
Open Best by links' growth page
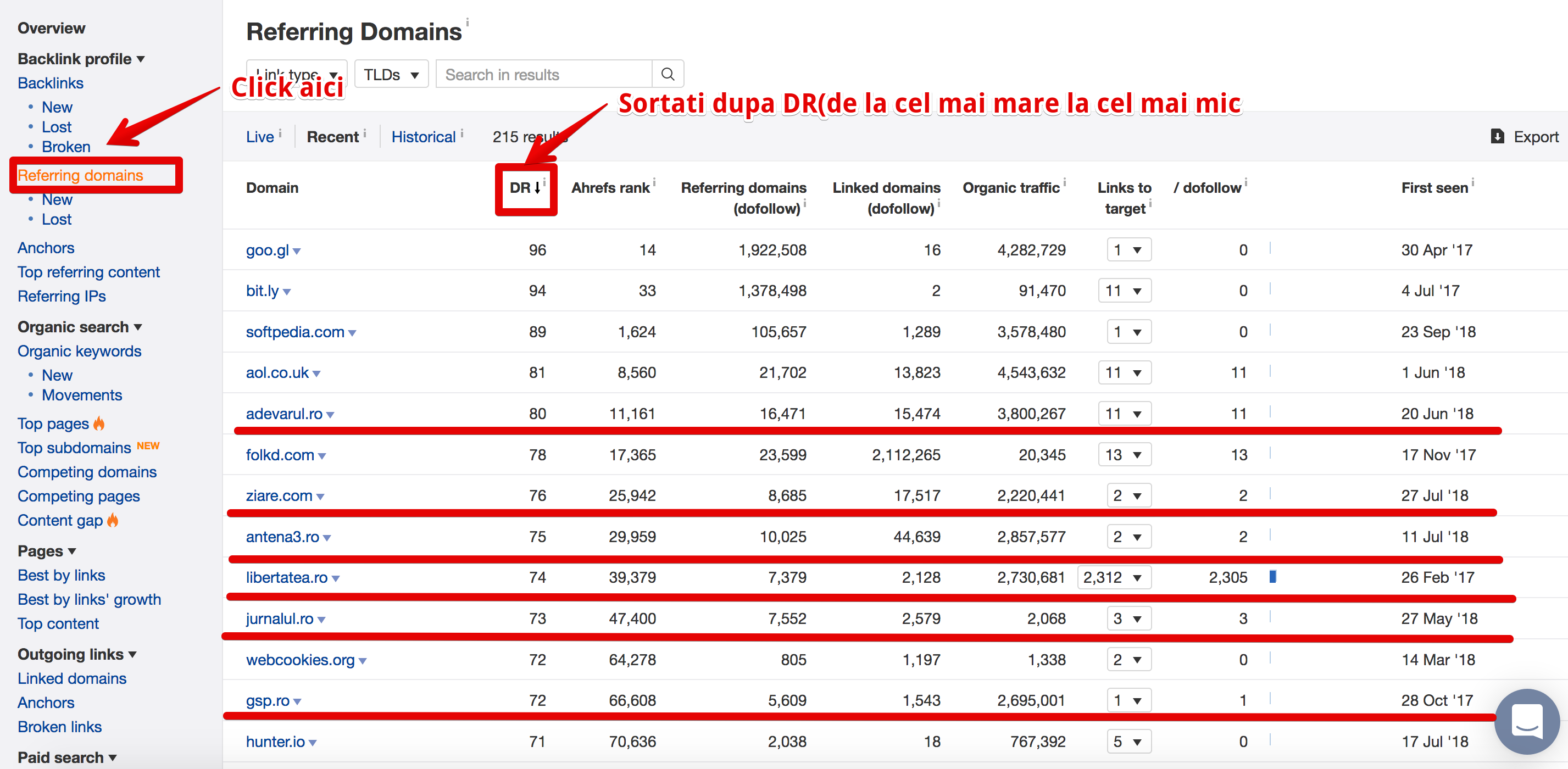(x=90, y=599)
